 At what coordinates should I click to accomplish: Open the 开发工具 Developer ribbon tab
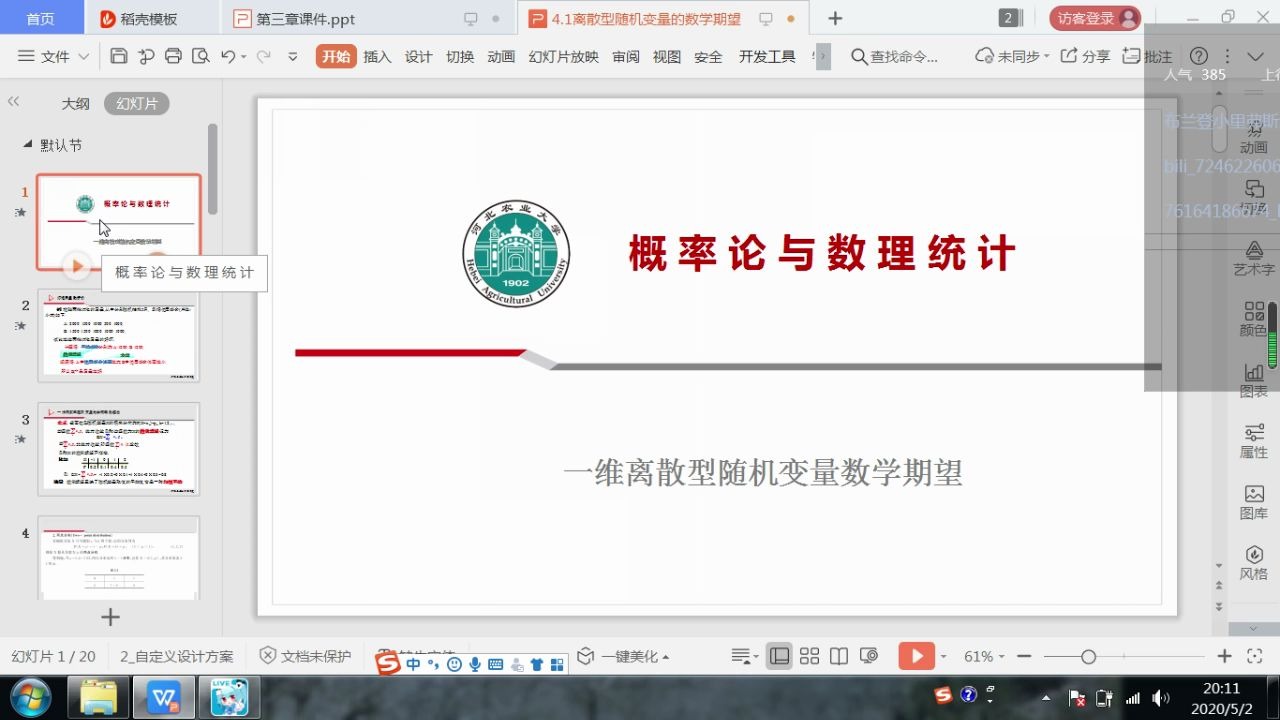coord(767,57)
